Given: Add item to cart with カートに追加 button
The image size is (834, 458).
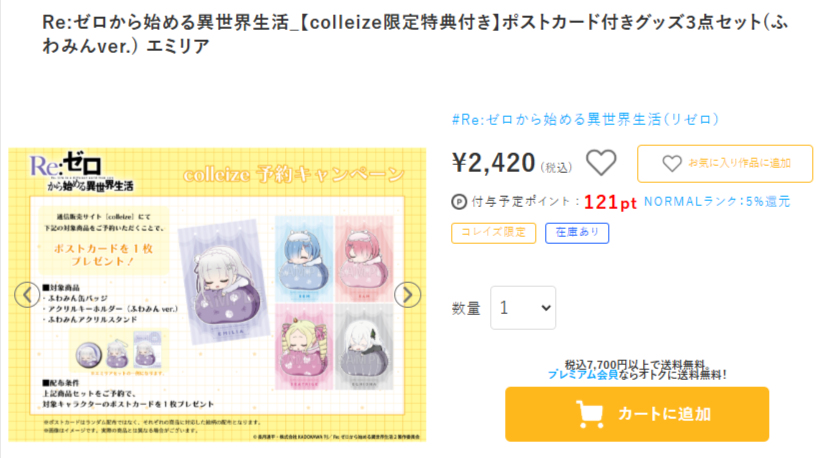Looking at the screenshot, I should (637, 414).
